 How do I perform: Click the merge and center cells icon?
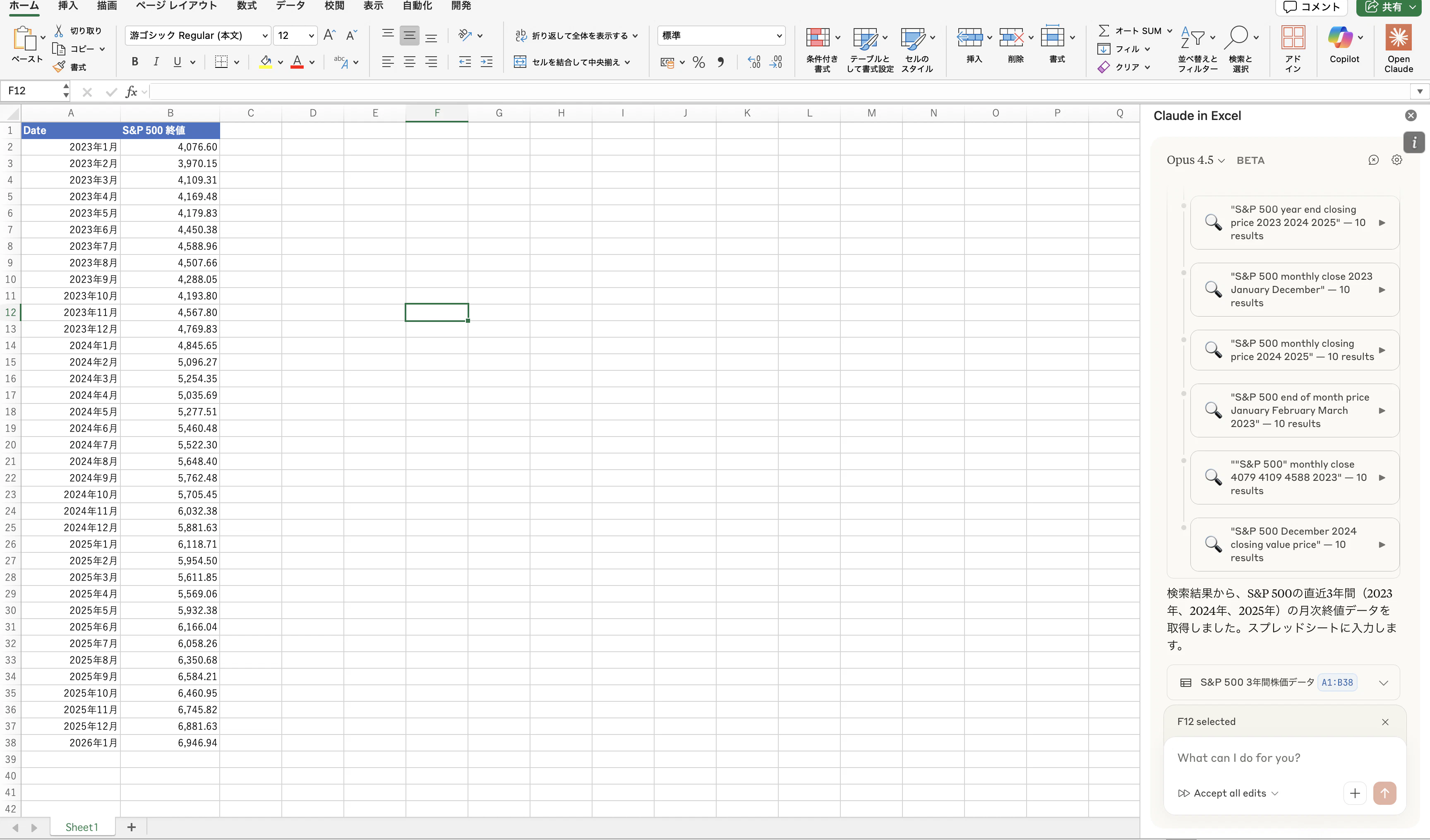coord(520,62)
